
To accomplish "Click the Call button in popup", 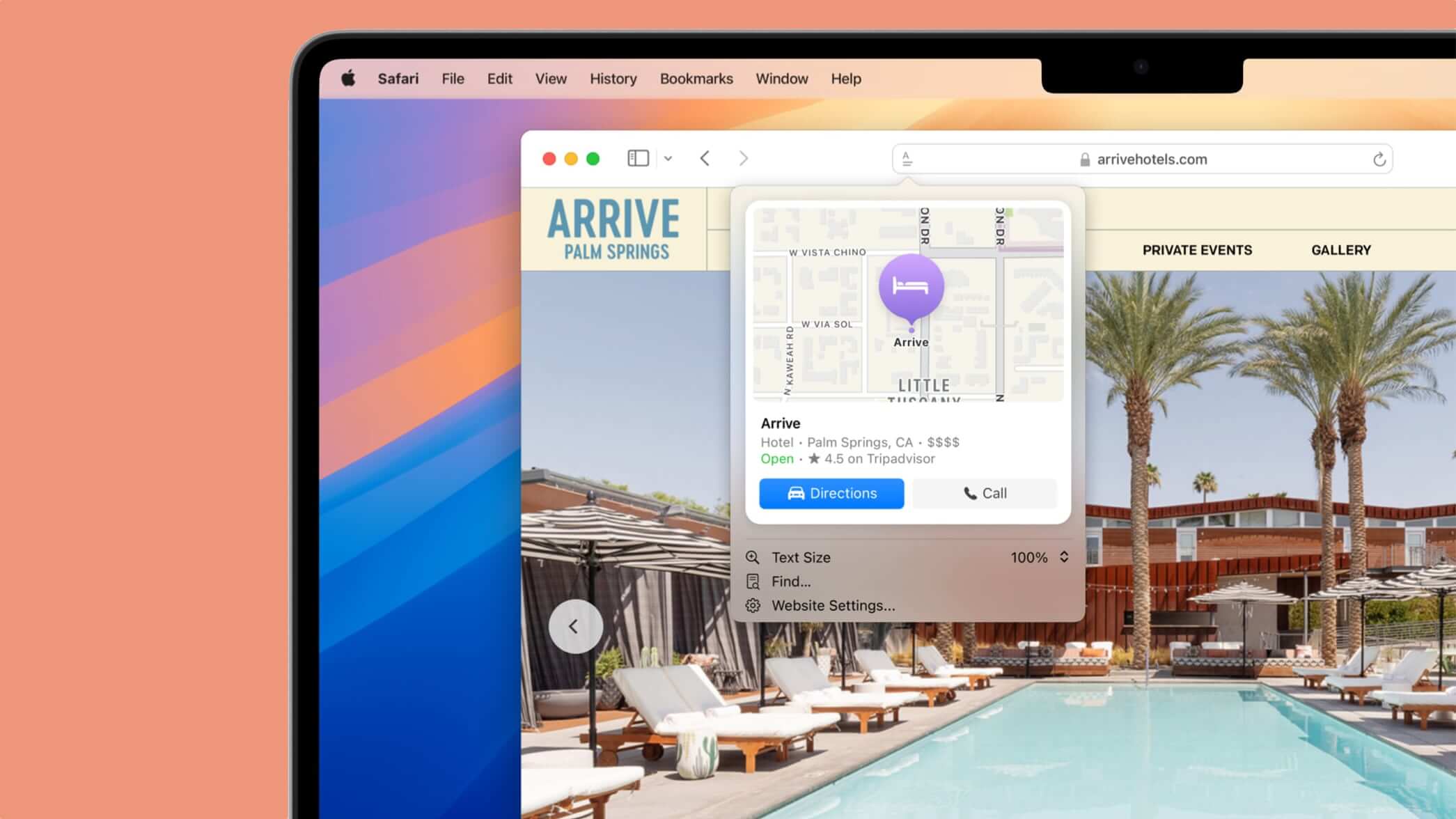I will [984, 493].
